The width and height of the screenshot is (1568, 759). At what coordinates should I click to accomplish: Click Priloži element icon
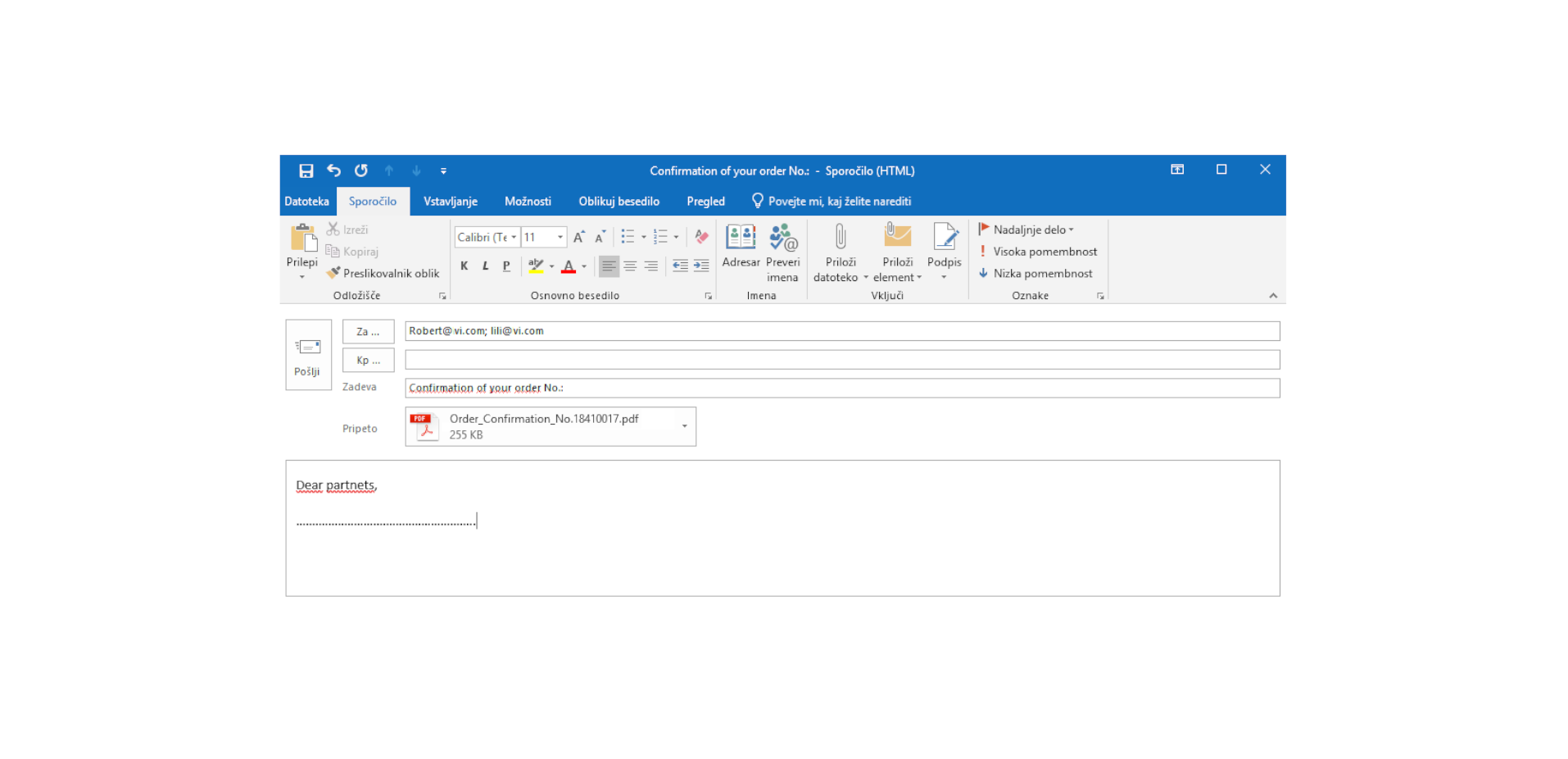(898, 252)
